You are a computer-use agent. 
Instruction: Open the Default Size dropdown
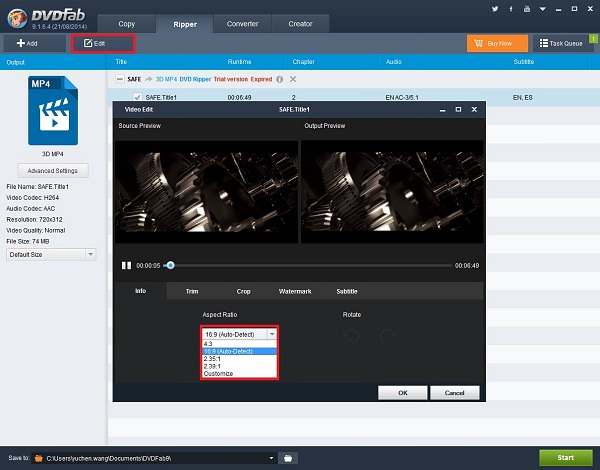pyautogui.click(x=51, y=255)
